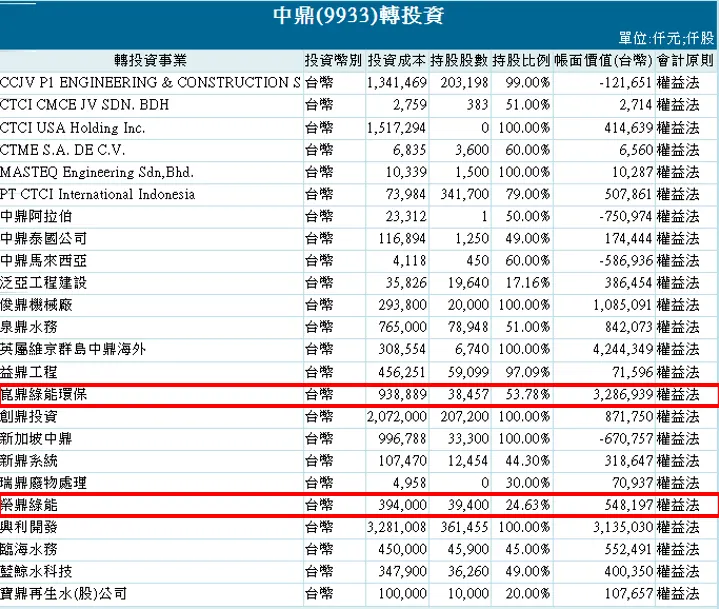Click book value 4,244,349
This screenshot has width=719, height=609.
click(623, 349)
